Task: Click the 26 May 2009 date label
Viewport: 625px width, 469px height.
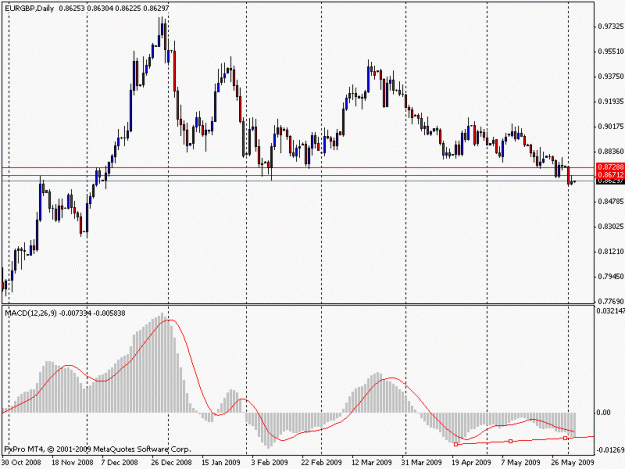Action: pyautogui.click(x=572, y=462)
